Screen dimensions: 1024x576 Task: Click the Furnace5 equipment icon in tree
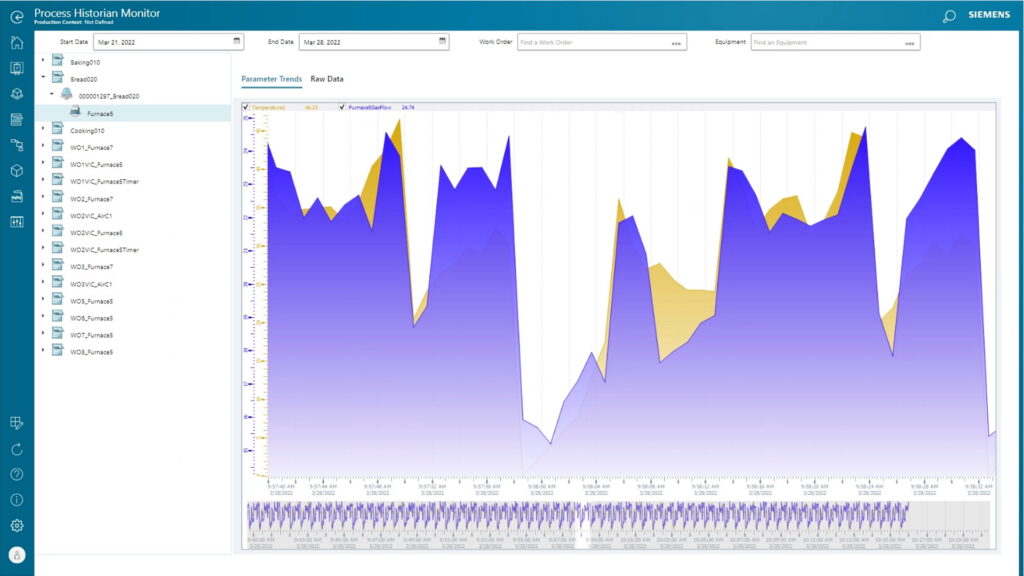point(75,112)
